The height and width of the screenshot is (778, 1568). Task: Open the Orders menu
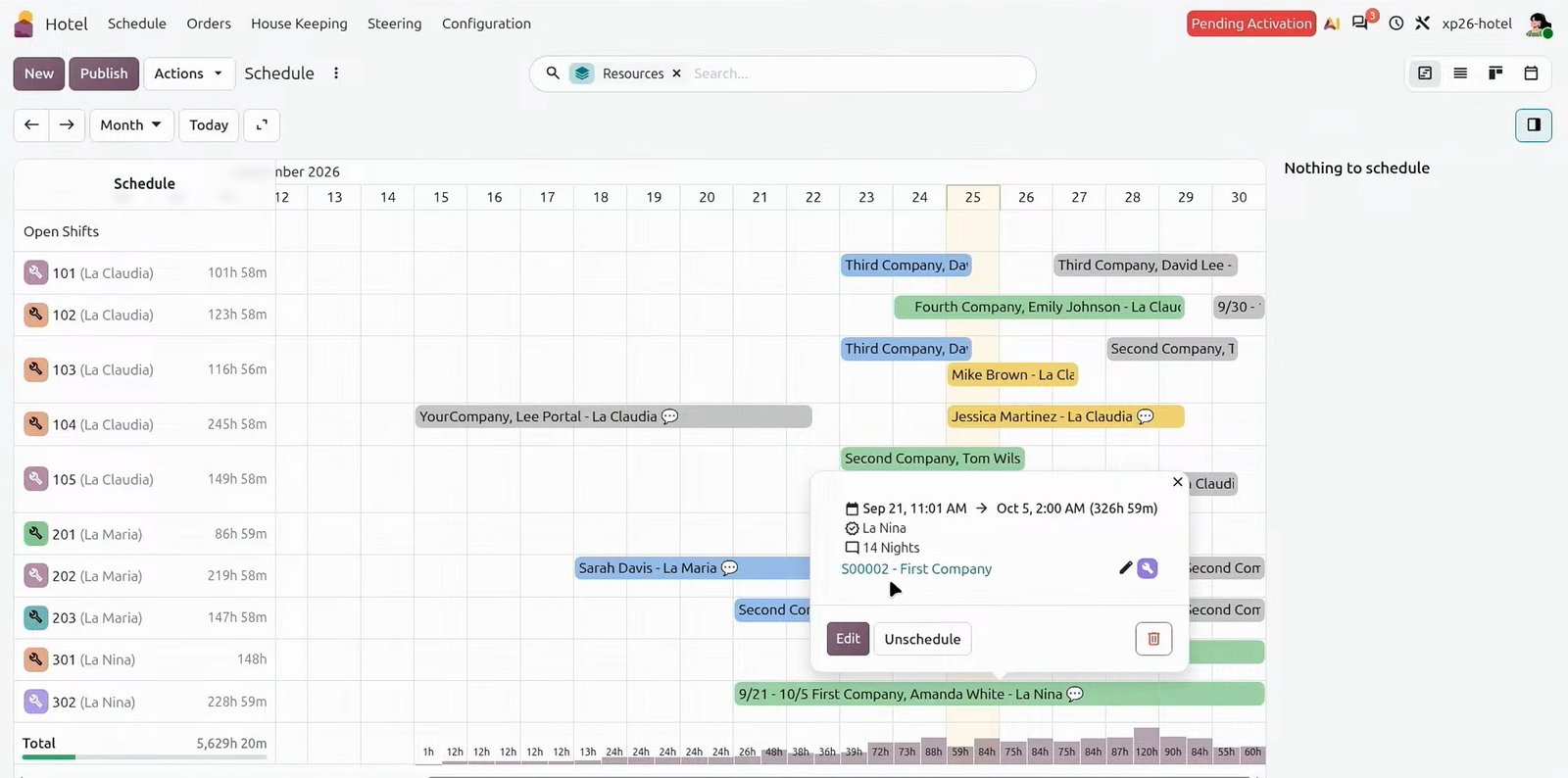[209, 24]
